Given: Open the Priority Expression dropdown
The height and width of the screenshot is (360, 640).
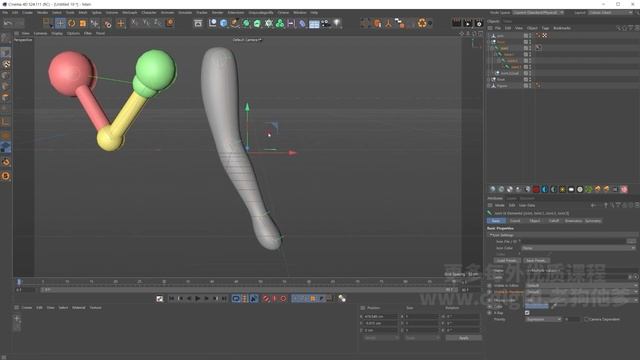Looking at the screenshot, I should 543,319.
